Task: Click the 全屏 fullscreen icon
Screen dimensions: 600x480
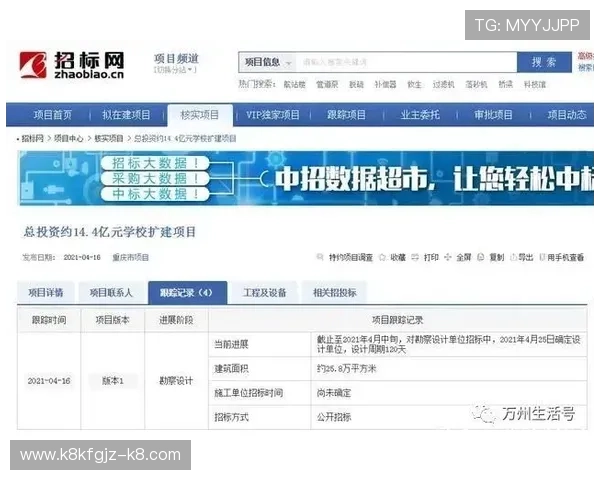Action: pos(447,257)
